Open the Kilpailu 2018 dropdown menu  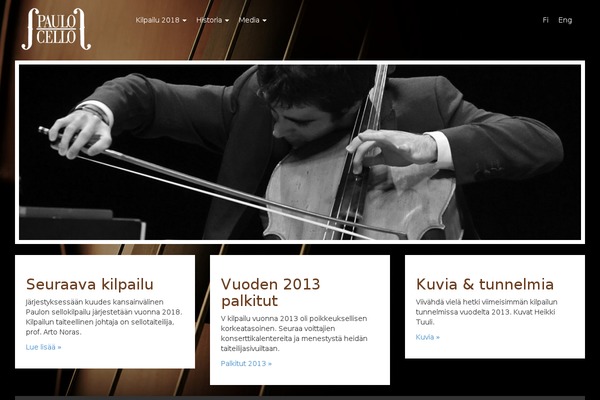(x=161, y=20)
